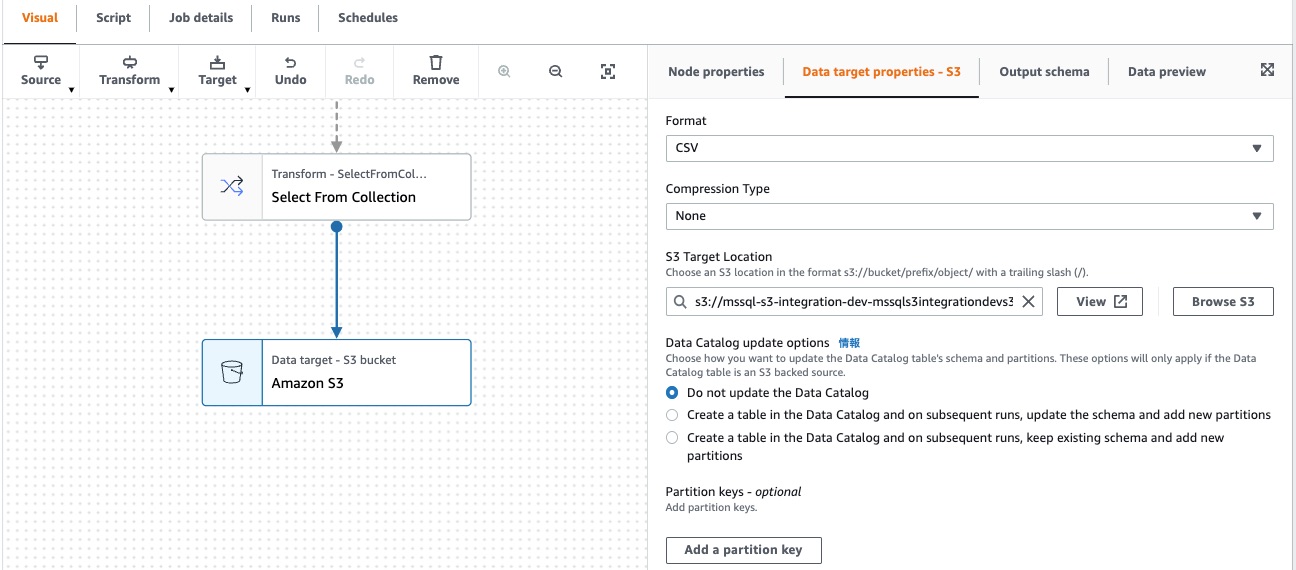Switch to the Script tab
Image resolution: width=1296 pixels, height=570 pixels.
(x=113, y=18)
